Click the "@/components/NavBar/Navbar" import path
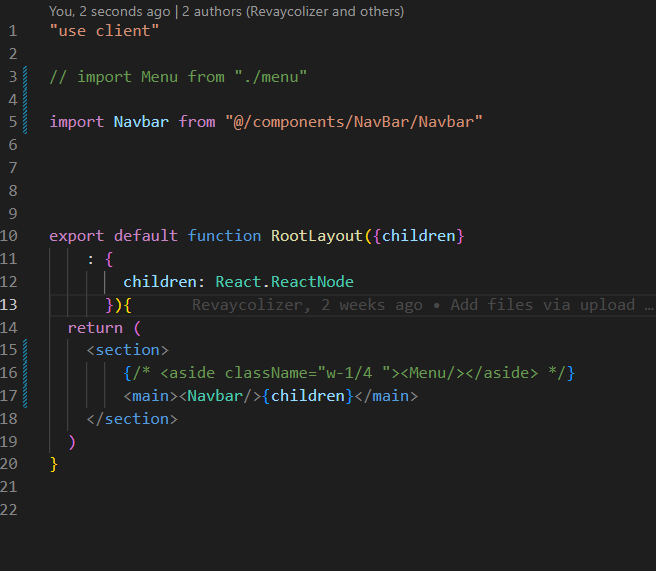 [x=354, y=122]
